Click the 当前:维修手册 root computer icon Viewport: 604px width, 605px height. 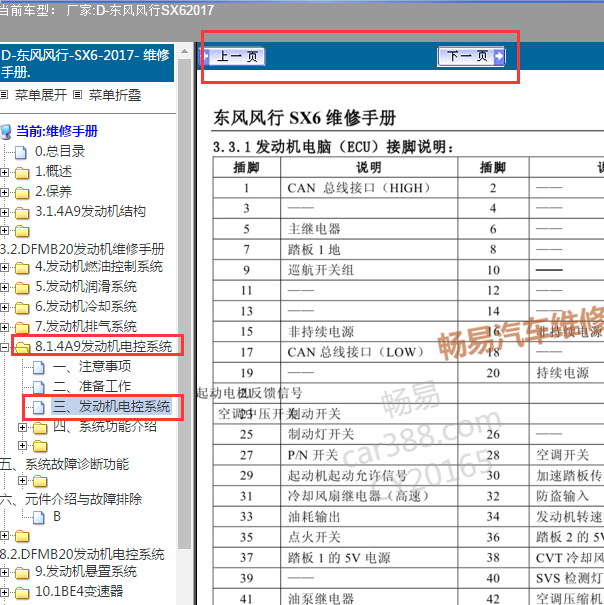pyautogui.click(x=7, y=131)
